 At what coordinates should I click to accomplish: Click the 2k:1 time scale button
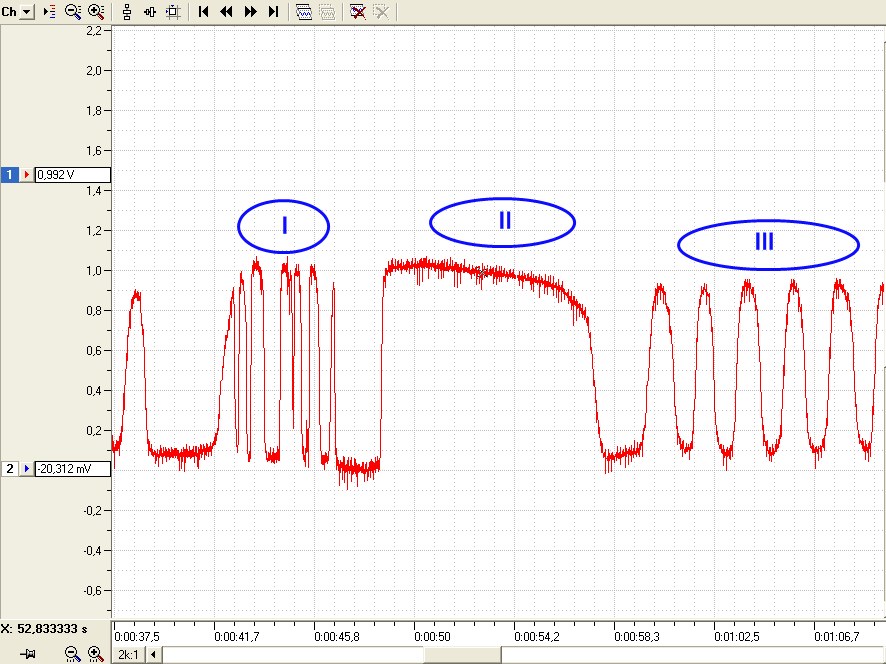click(x=128, y=655)
